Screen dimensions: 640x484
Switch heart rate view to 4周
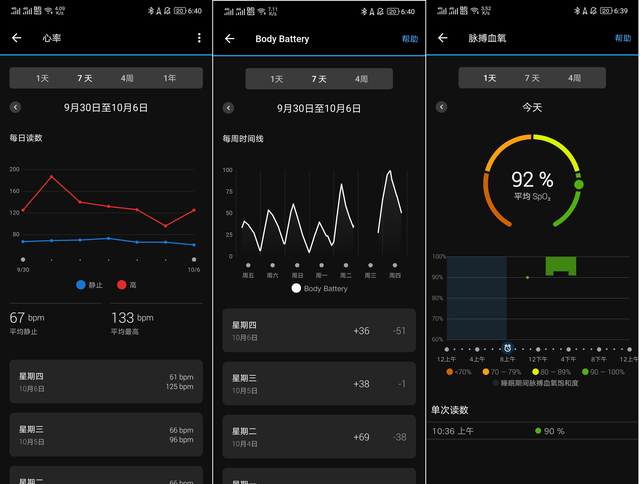pyautogui.click(x=127, y=78)
